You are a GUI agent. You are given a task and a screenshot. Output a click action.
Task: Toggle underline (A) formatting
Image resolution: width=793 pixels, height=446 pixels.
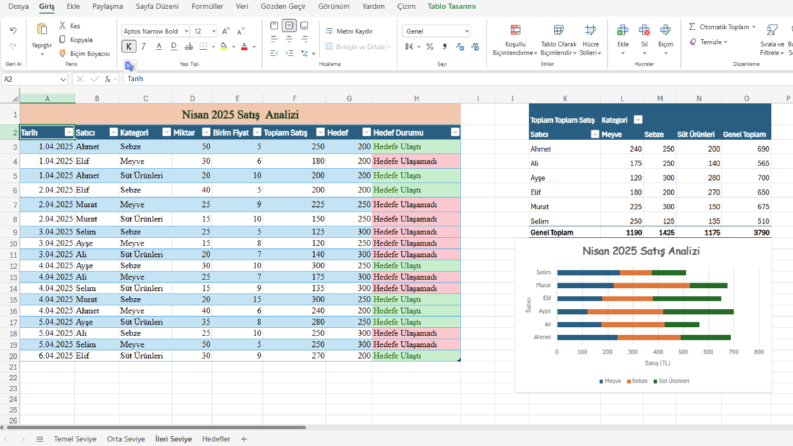pyautogui.click(x=159, y=47)
